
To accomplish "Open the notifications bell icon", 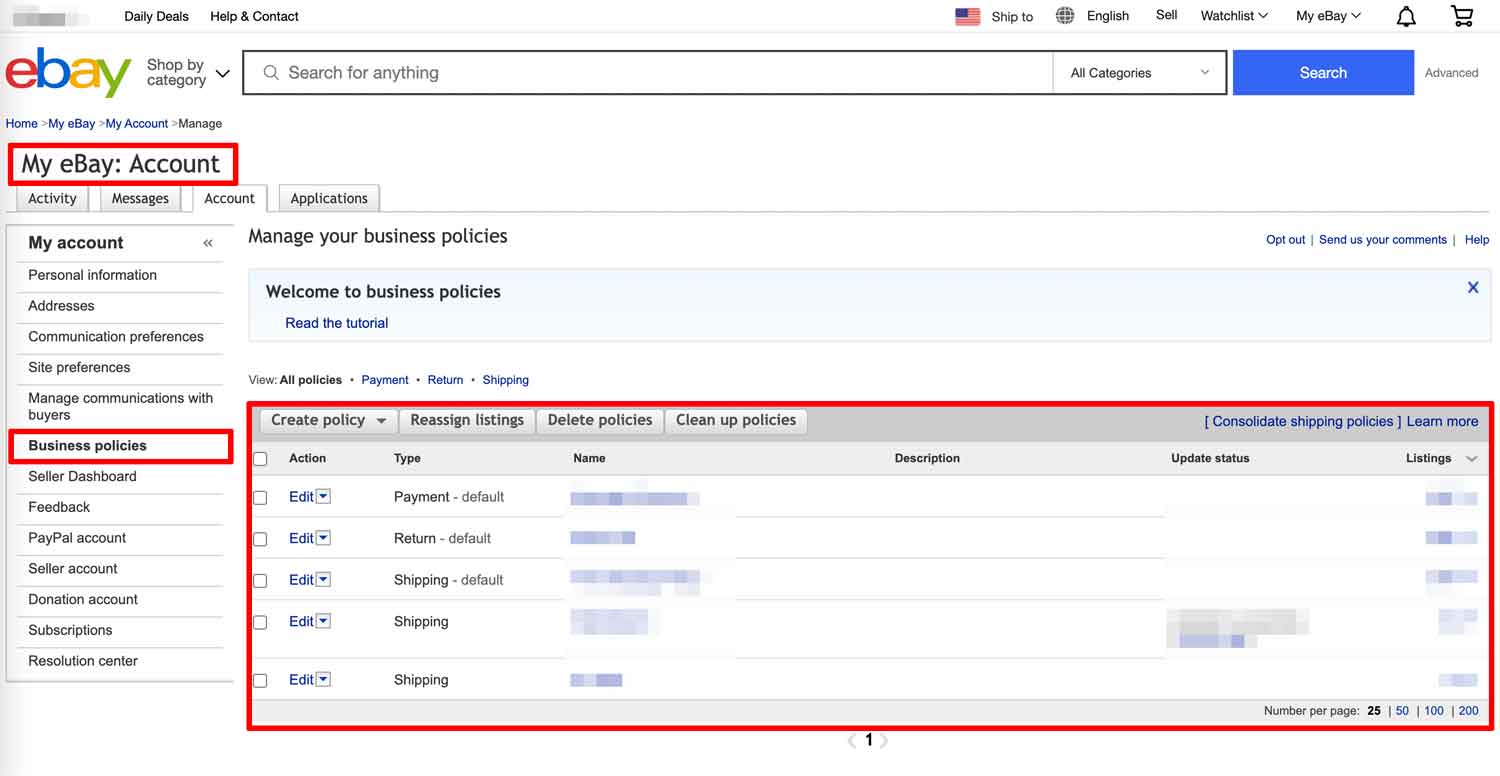I will click(1406, 16).
